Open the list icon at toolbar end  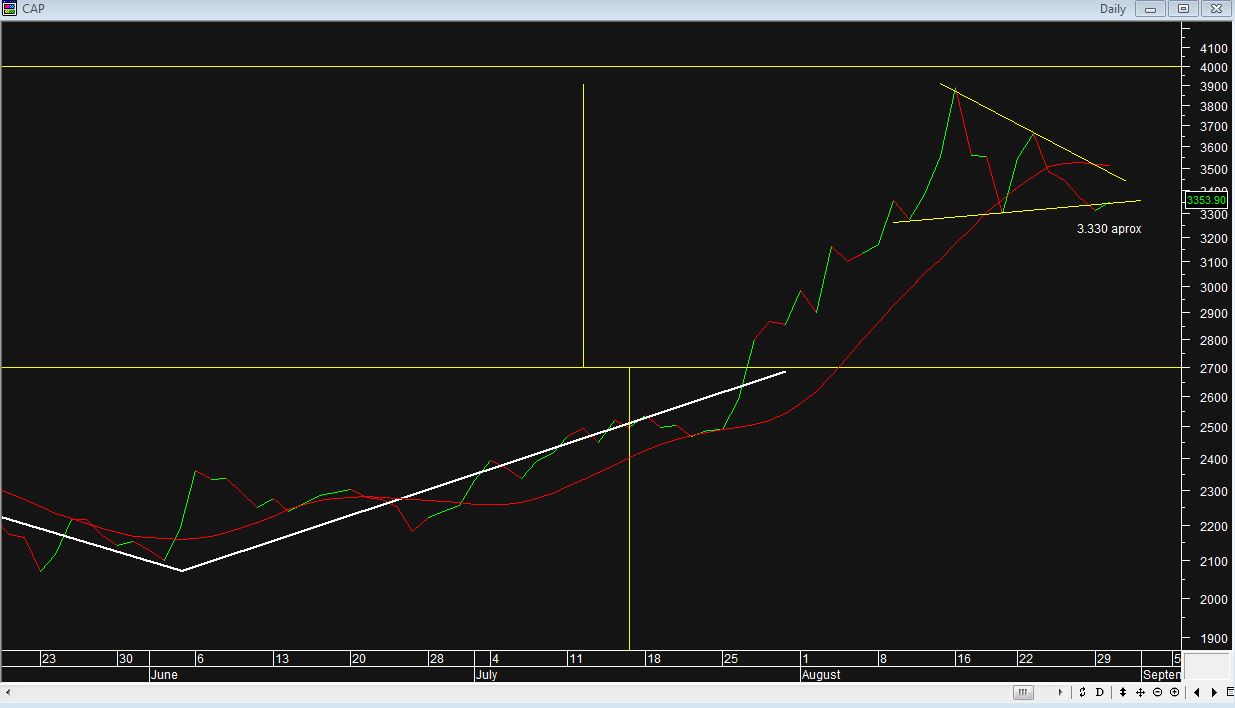[x=1230, y=692]
